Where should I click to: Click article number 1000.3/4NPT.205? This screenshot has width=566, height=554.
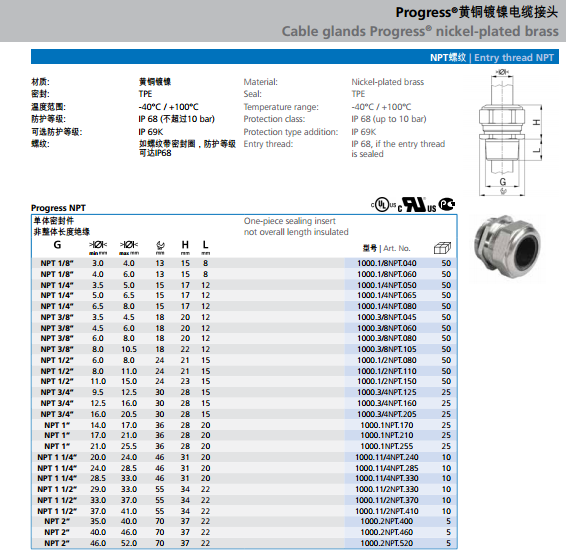[x=387, y=414]
